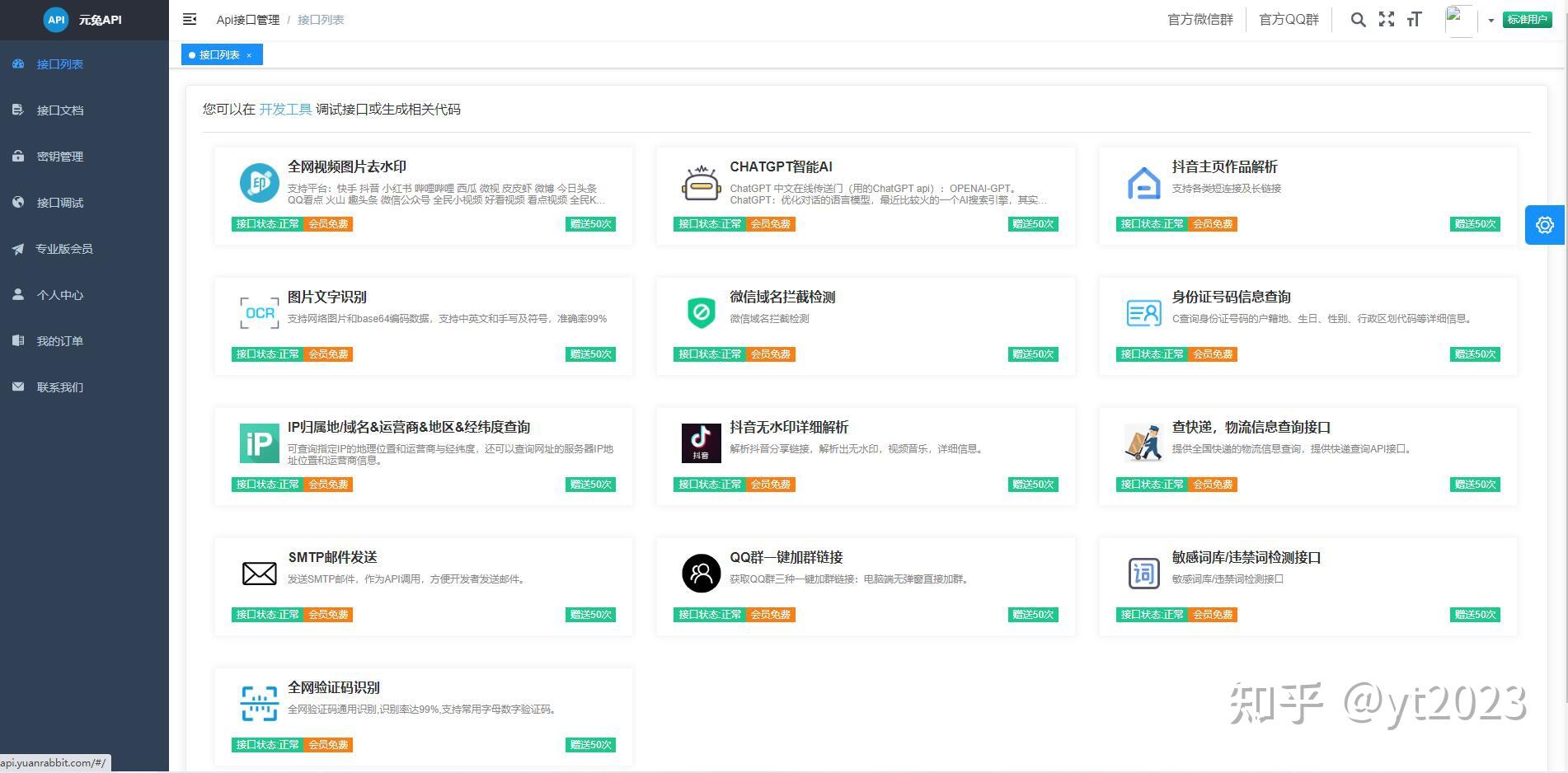Open 接口列表 in the sidebar
The height and width of the screenshot is (773, 1568).
(x=84, y=64)
